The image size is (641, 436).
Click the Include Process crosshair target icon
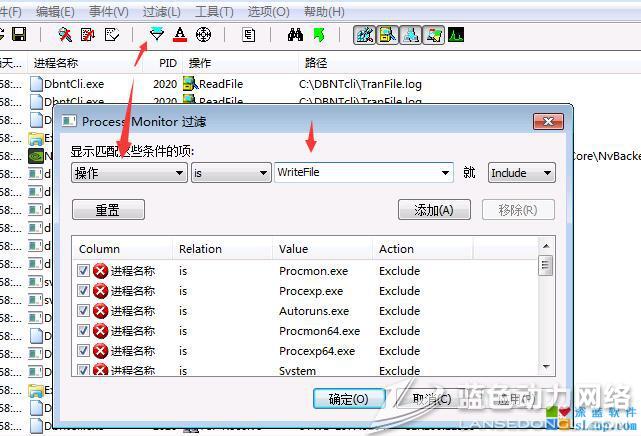[x=203, y=35]
